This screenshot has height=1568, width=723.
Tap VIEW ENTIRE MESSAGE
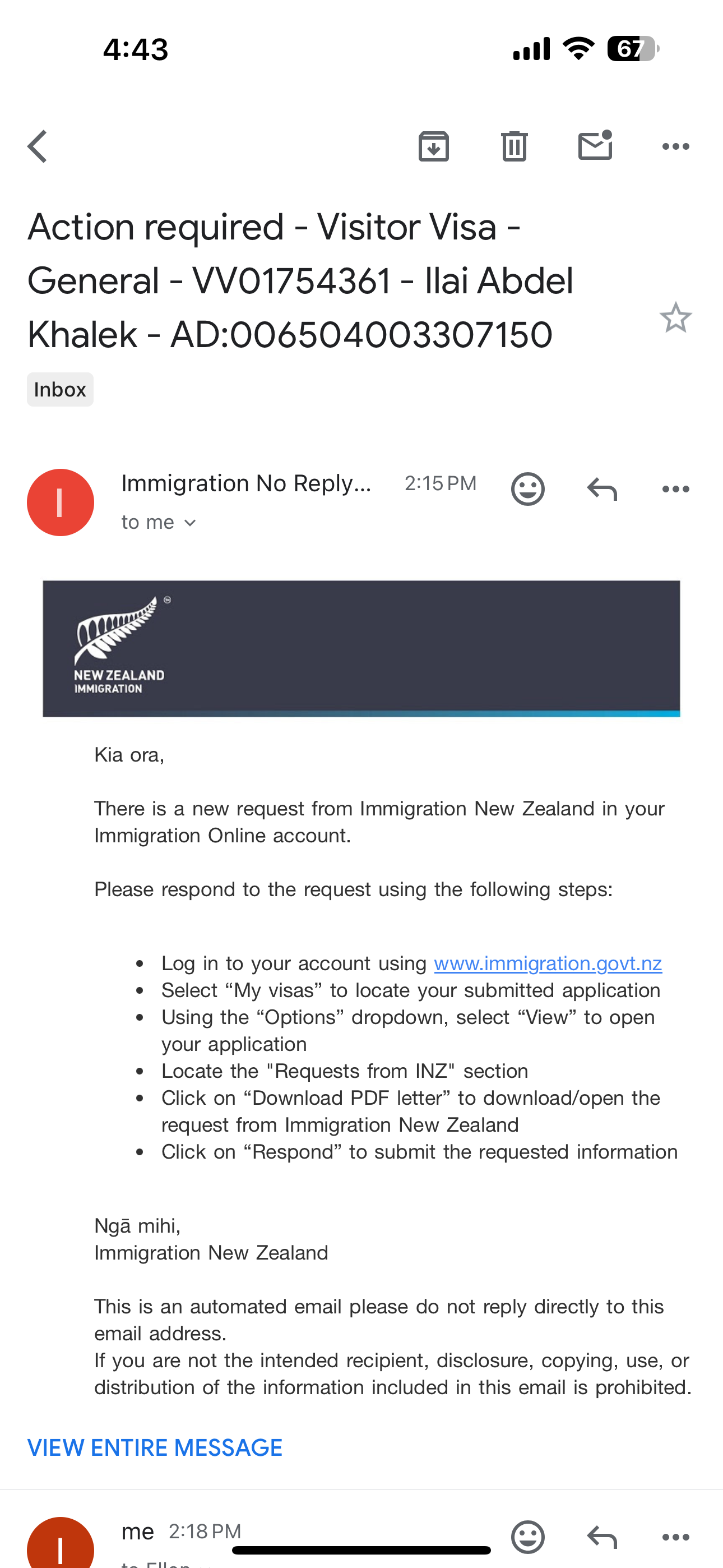pyautogui.click(x=155, y=1447)
